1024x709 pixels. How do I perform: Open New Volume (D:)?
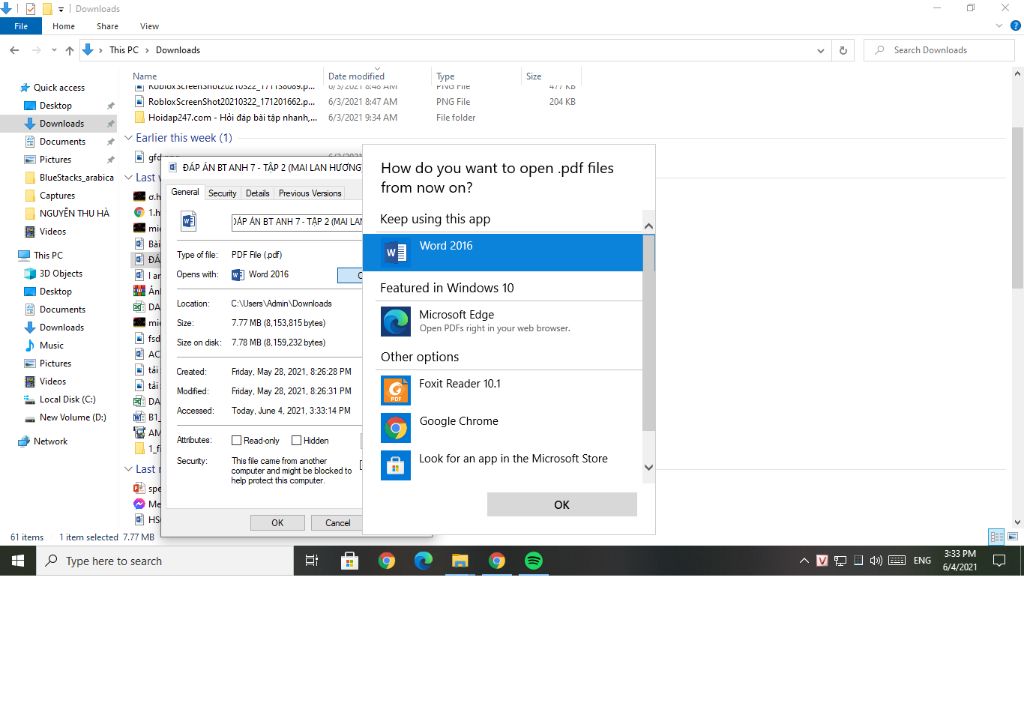pos(72,417)
